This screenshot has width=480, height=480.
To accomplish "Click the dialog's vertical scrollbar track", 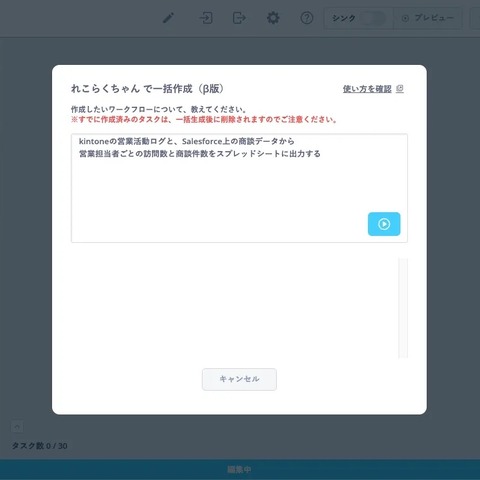I will pos(403,308).
